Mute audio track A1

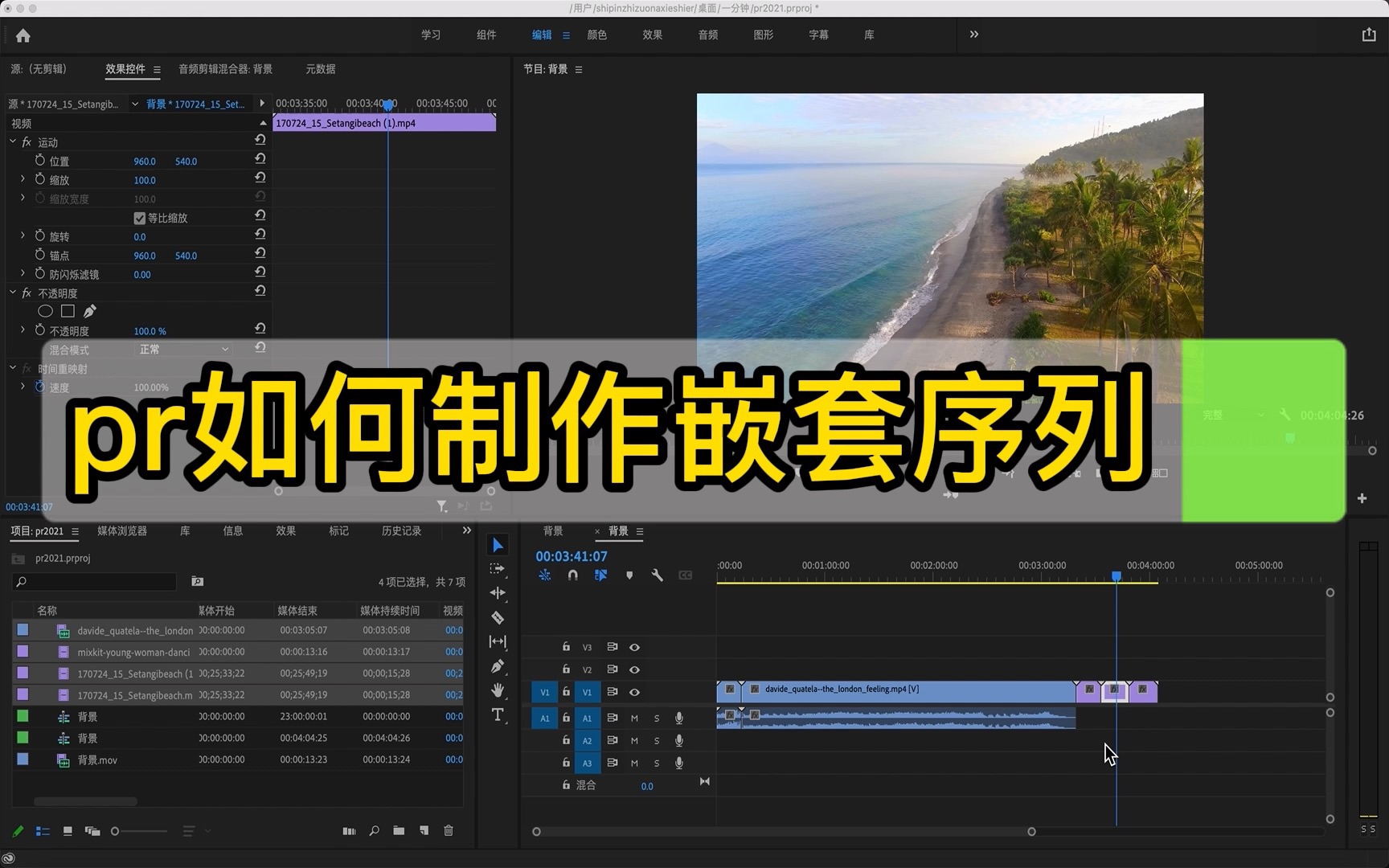pyautogui.click(x=634, y=719)
